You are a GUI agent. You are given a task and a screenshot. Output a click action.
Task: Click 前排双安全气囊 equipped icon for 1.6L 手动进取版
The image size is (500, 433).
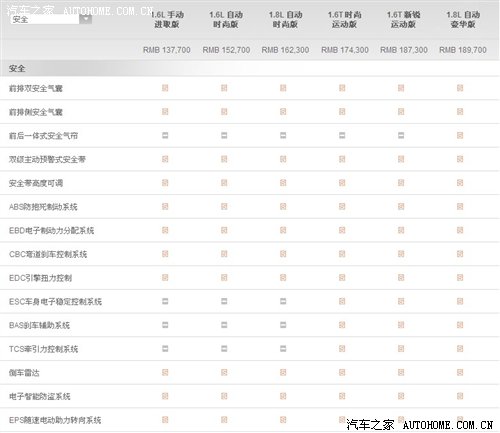pos(165,88)
